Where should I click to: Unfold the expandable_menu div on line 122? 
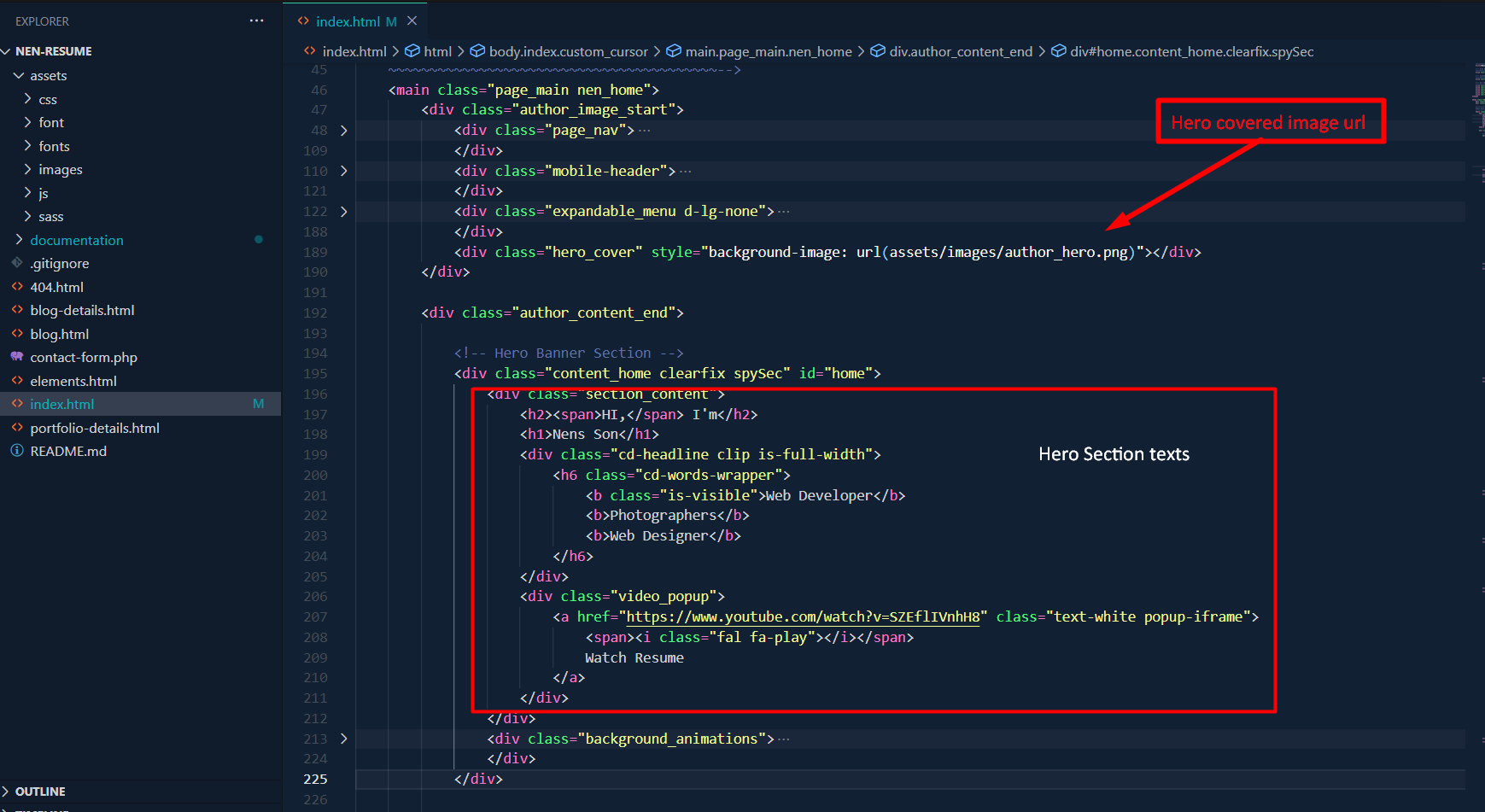343,212
